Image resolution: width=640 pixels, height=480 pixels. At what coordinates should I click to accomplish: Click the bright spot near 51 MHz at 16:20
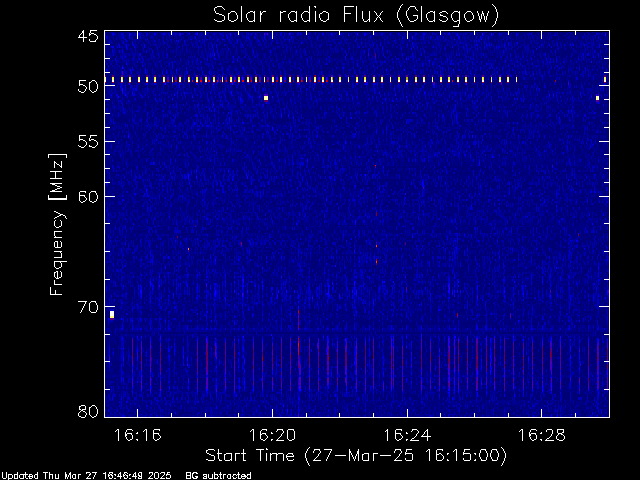[x=266, y=98]
